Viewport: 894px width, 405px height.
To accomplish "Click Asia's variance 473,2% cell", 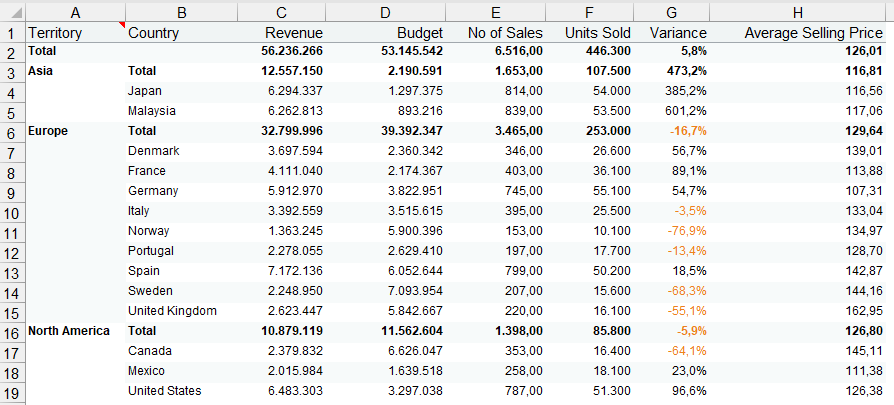I will click(672, 71).
